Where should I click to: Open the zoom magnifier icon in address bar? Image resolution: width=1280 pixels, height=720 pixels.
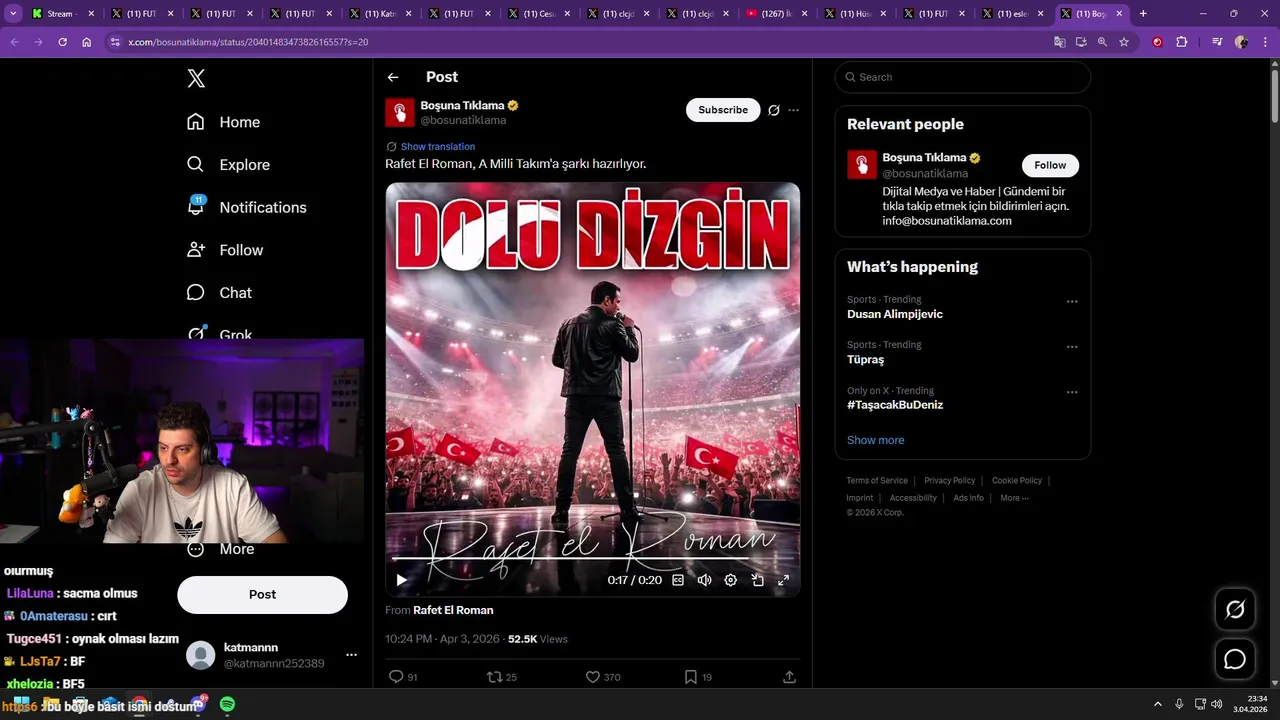pyautogui.click(x=1102, y=42)
